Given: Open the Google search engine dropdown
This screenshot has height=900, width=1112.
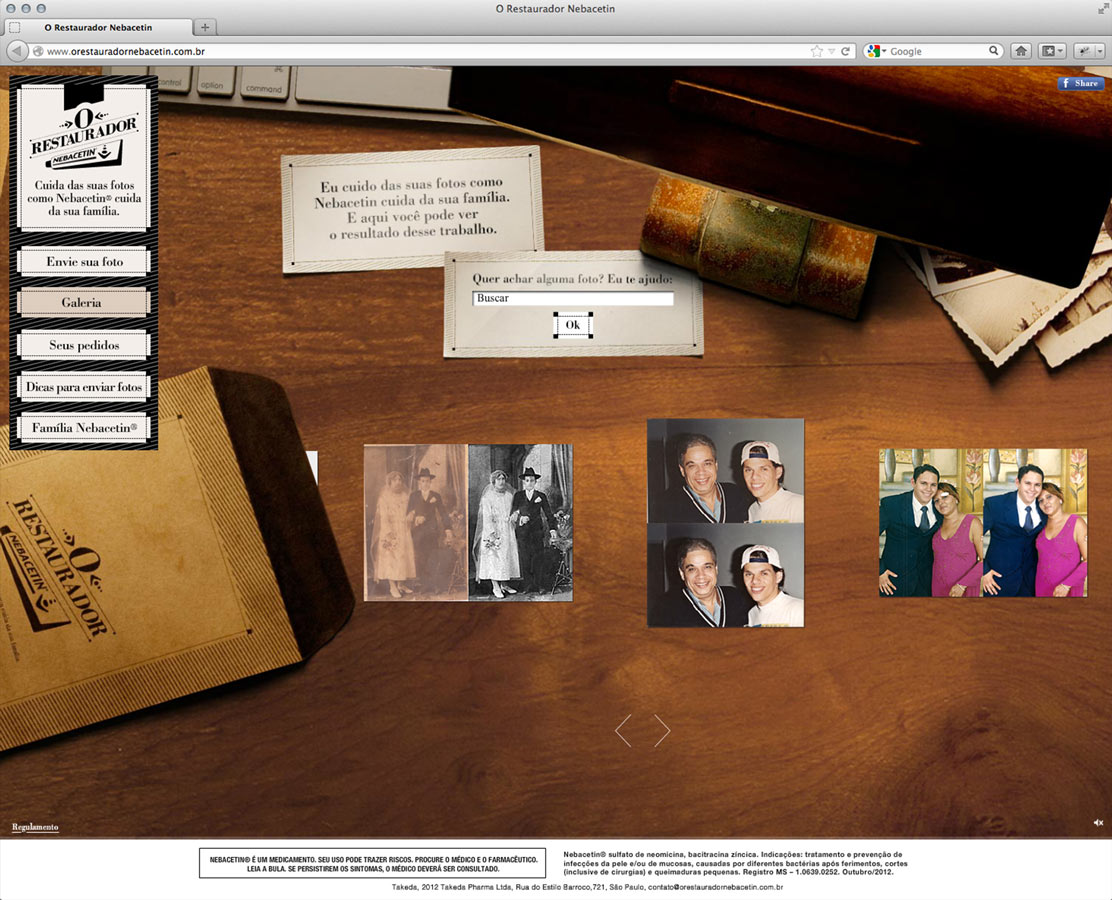Looking at the screenshot, I should [x=877, y=51].
